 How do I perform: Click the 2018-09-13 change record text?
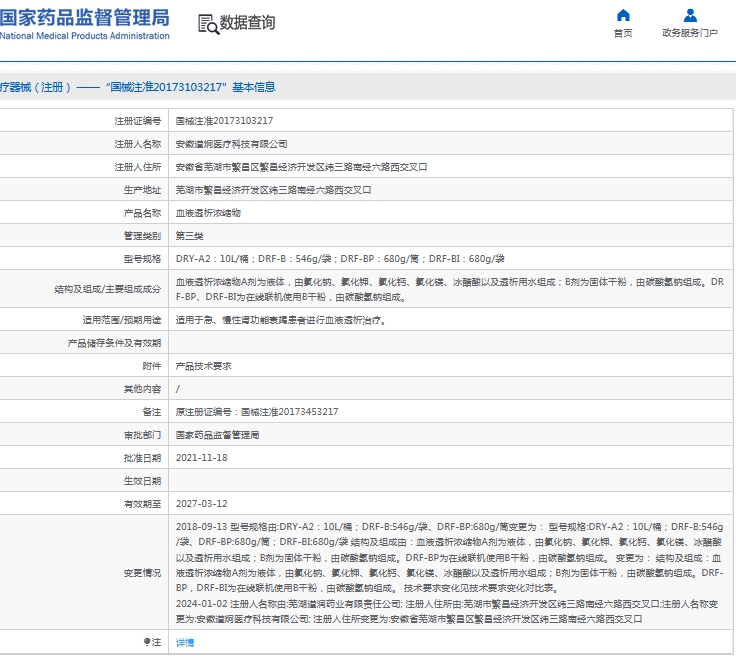(450, 557)
